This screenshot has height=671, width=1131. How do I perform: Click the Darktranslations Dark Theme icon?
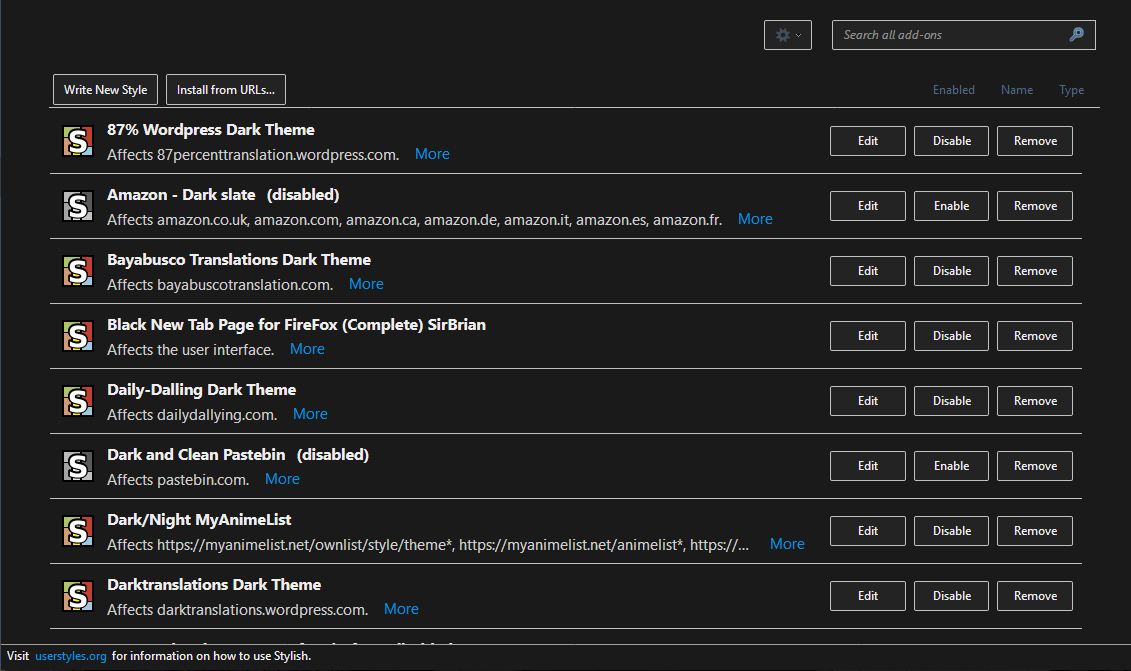click(x=78, y=595)
